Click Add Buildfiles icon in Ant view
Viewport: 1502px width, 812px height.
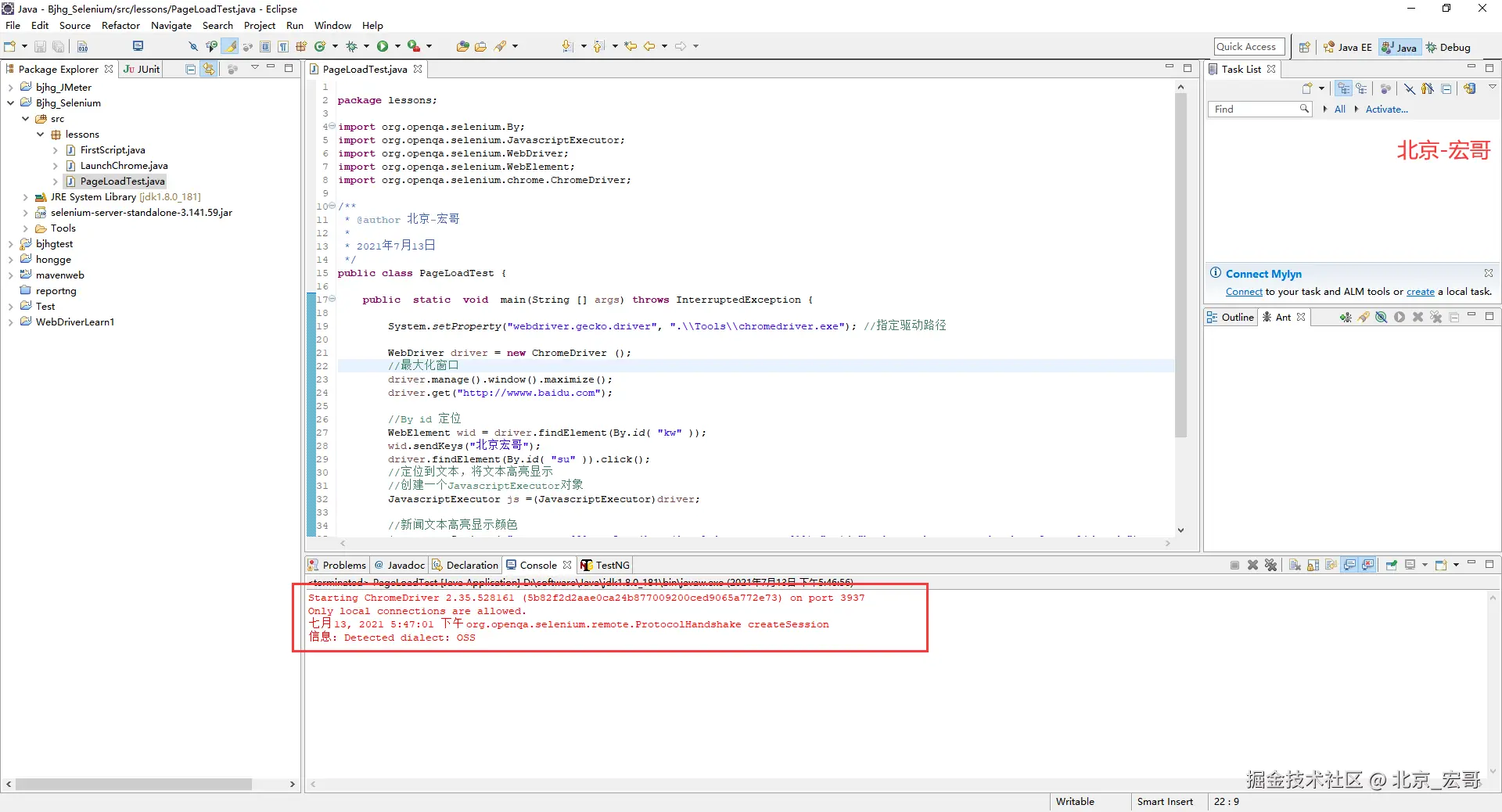pos(1345,318)
